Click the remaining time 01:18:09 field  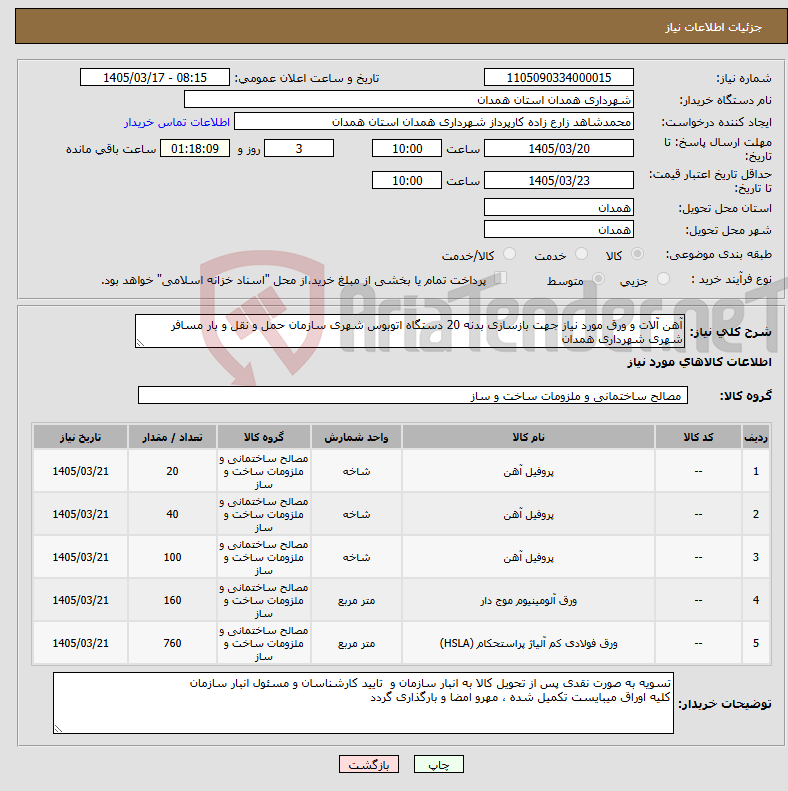(195, 148)
